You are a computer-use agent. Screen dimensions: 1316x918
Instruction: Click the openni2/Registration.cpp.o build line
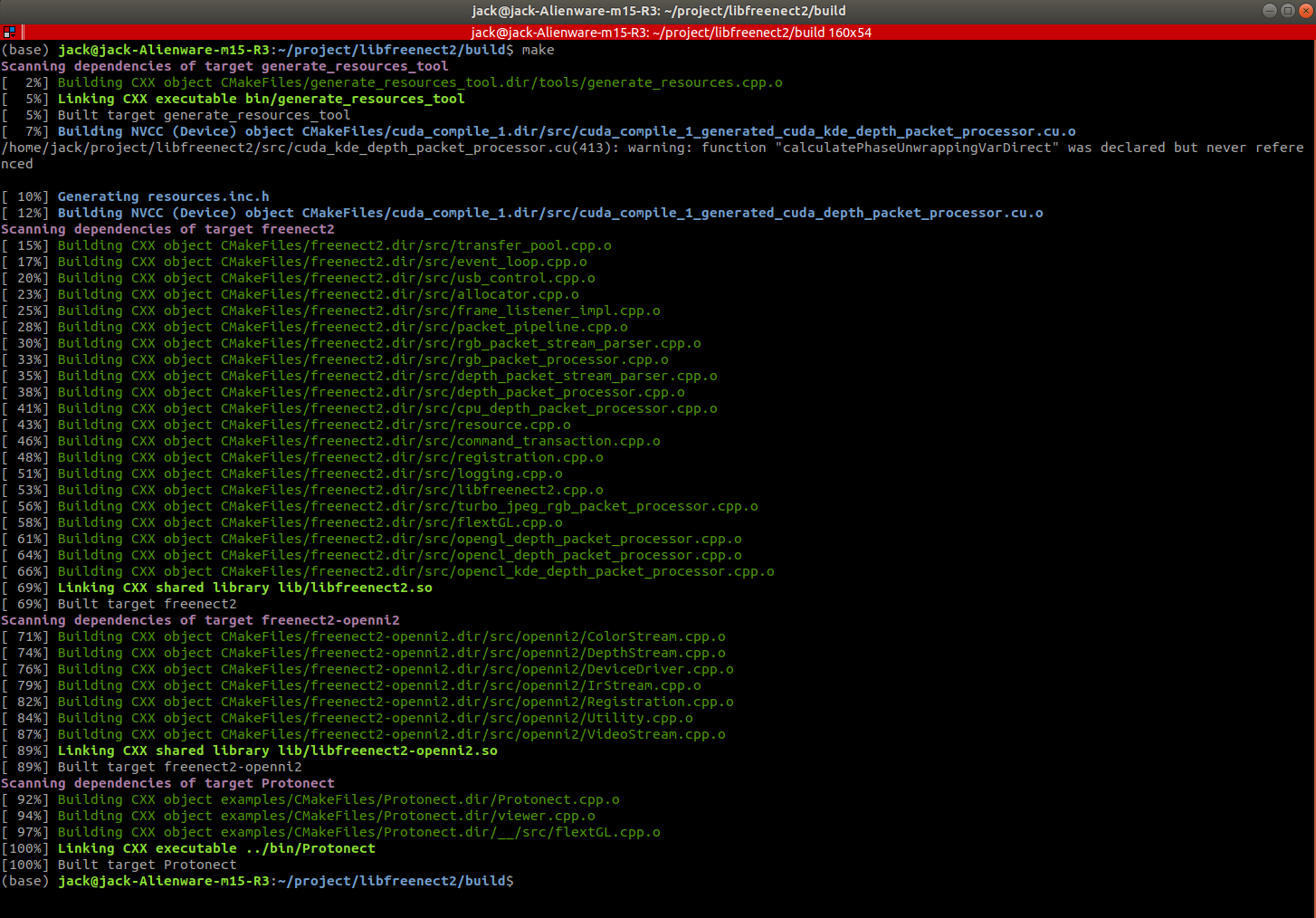tap(367, 702)
